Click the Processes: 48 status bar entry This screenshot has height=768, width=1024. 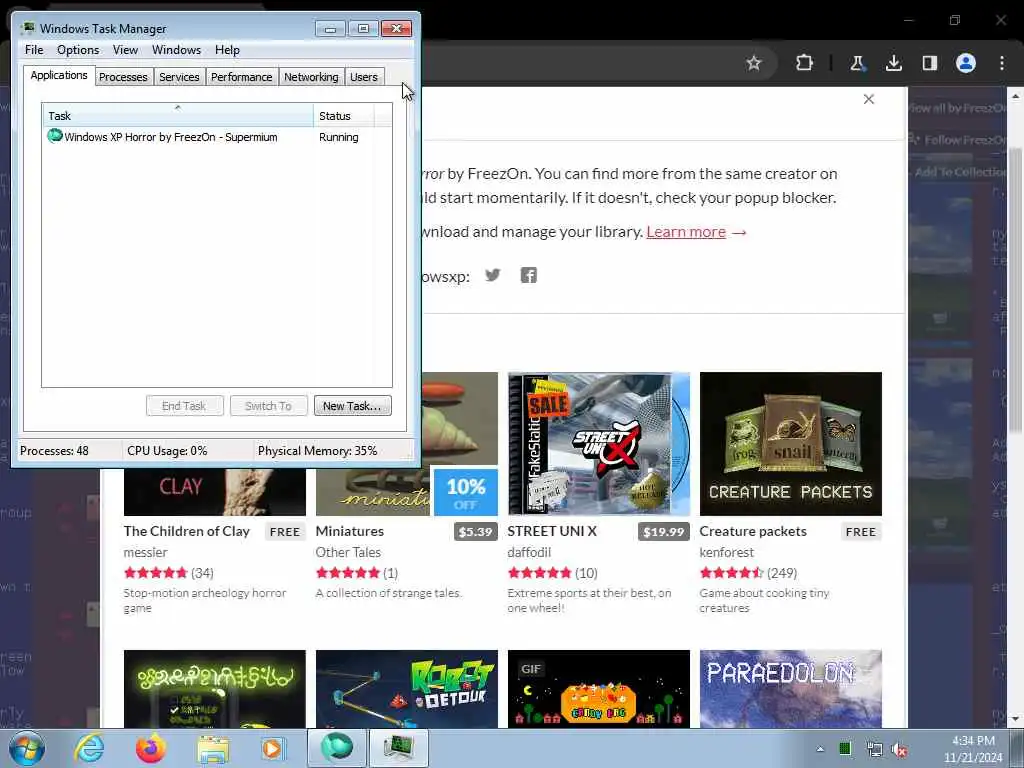pos(54,451)
